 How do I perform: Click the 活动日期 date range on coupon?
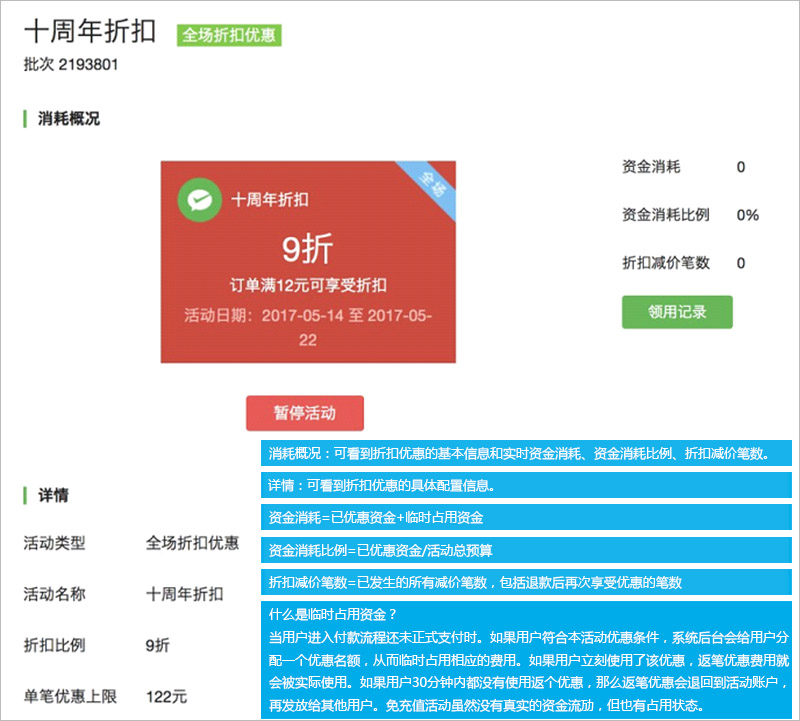pos(308,327)
